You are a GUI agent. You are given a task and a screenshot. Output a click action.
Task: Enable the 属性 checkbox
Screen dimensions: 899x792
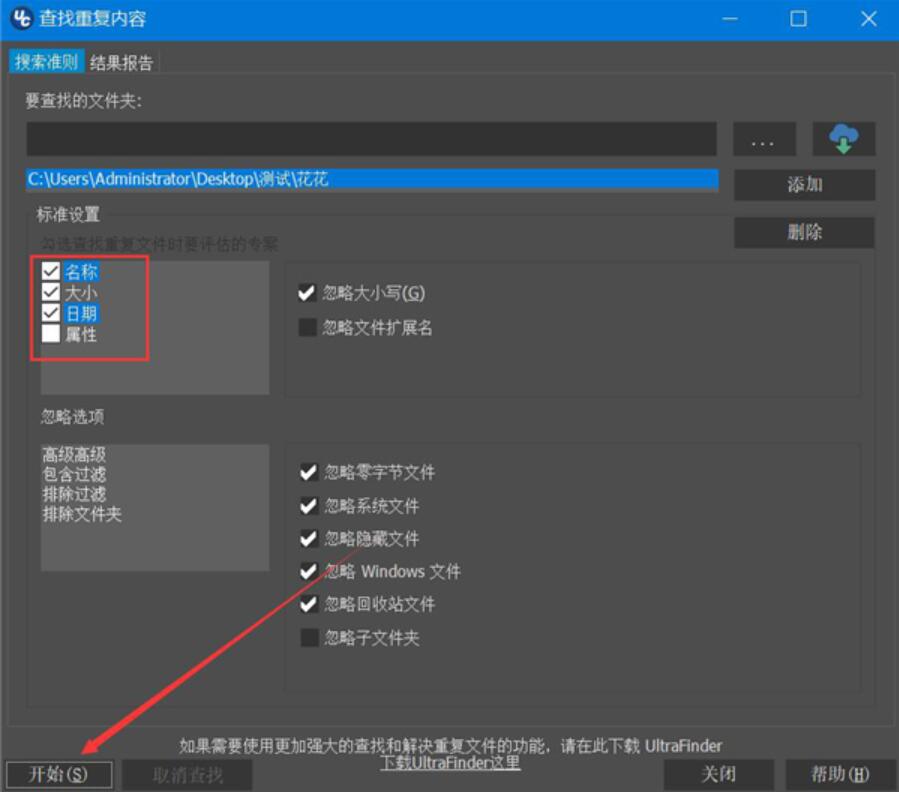(x=51, y=333)
